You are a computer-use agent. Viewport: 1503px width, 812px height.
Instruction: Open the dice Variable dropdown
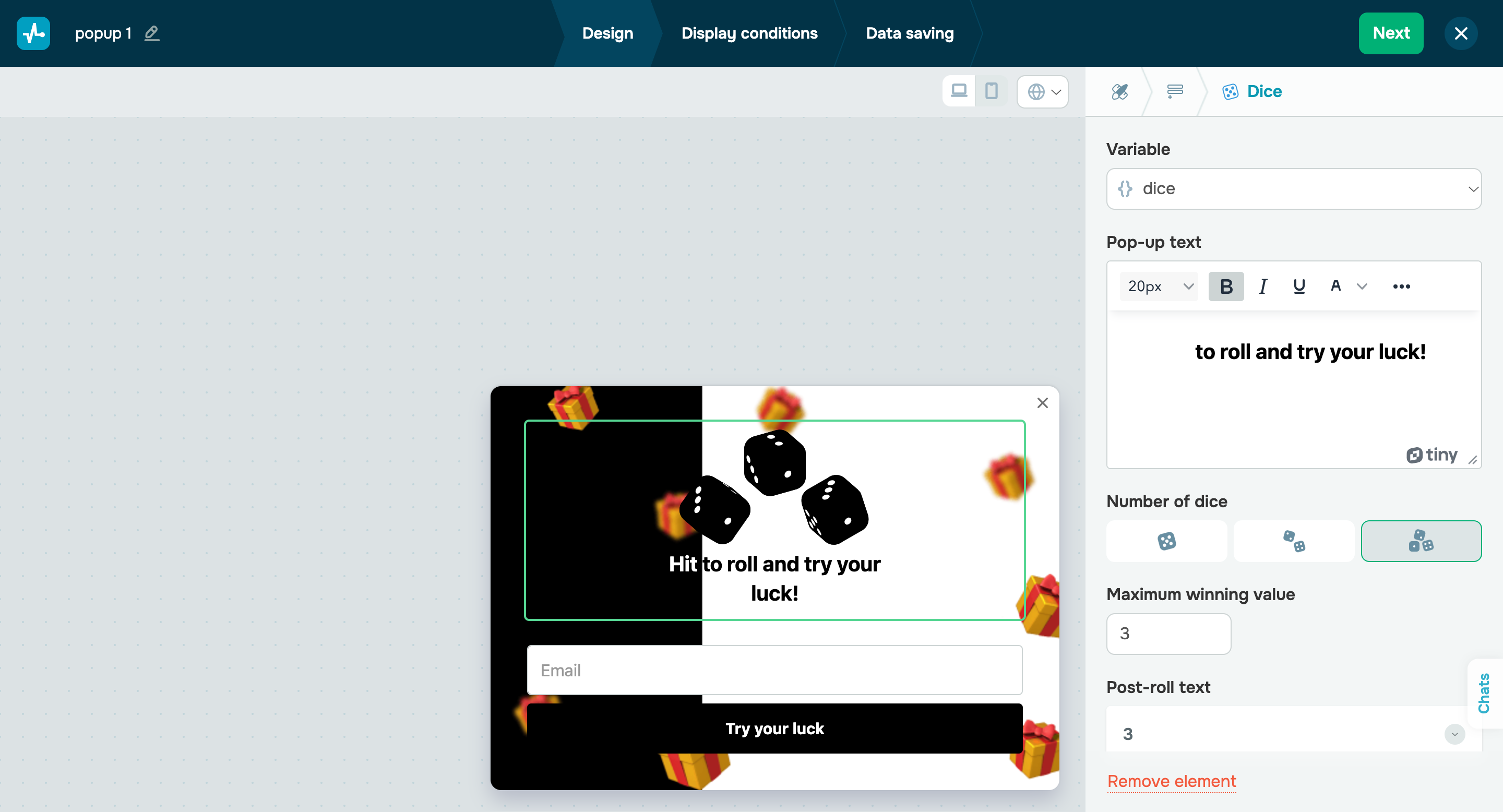point(1293,188)
